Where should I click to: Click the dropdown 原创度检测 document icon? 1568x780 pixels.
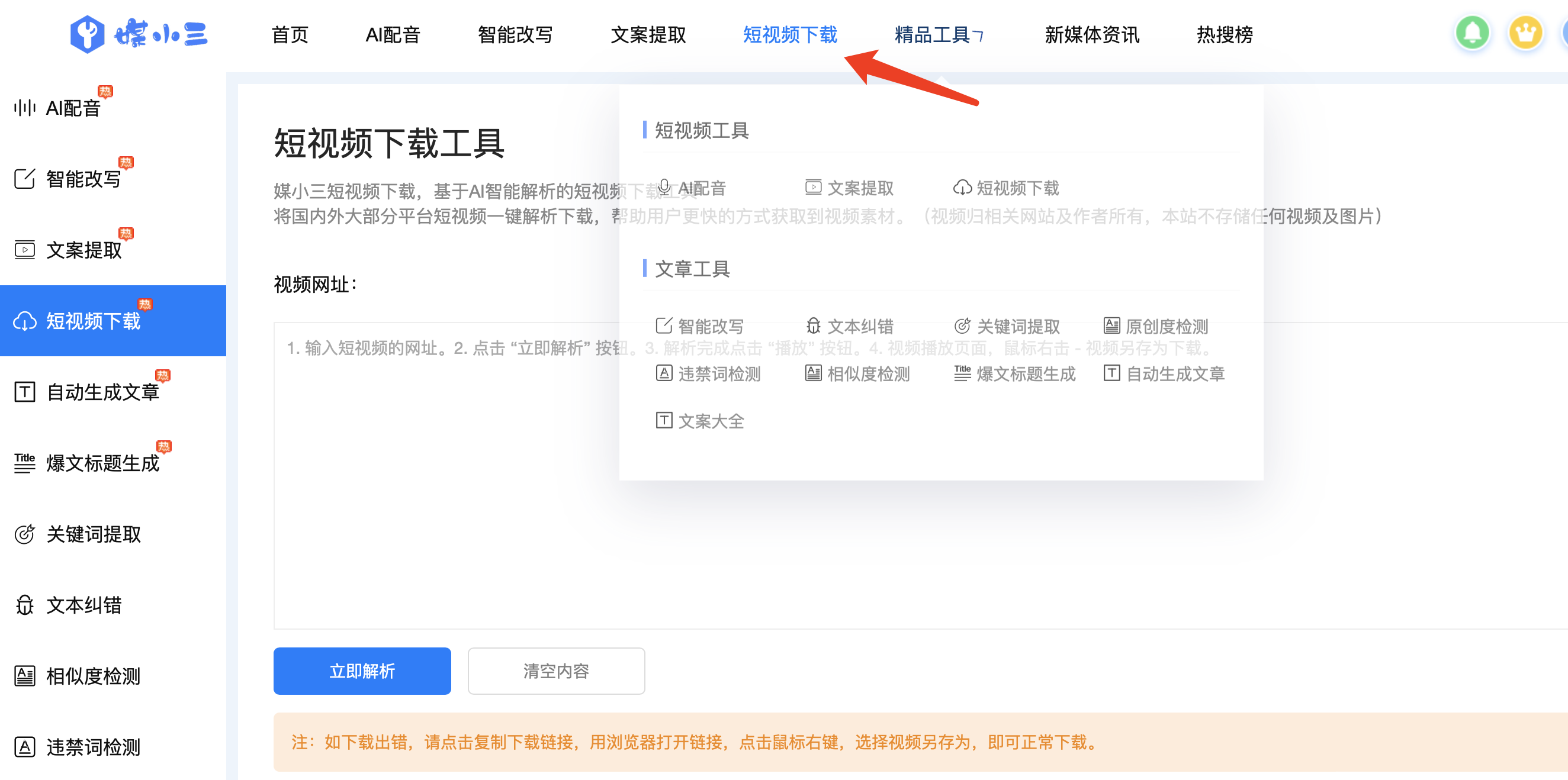[1111, 326]
